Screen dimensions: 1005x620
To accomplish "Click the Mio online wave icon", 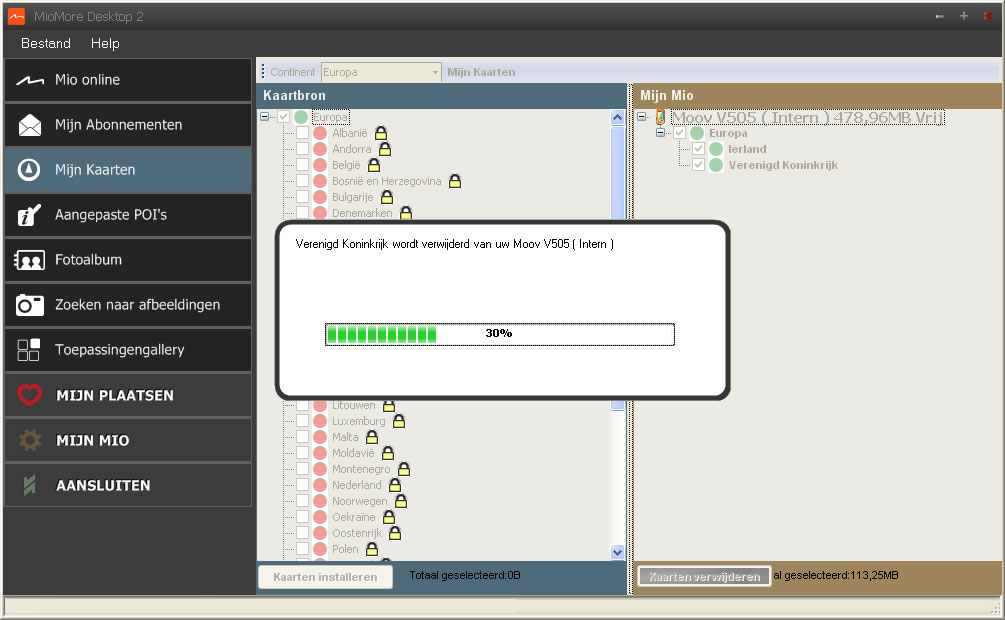I will [x=29, y=80].
